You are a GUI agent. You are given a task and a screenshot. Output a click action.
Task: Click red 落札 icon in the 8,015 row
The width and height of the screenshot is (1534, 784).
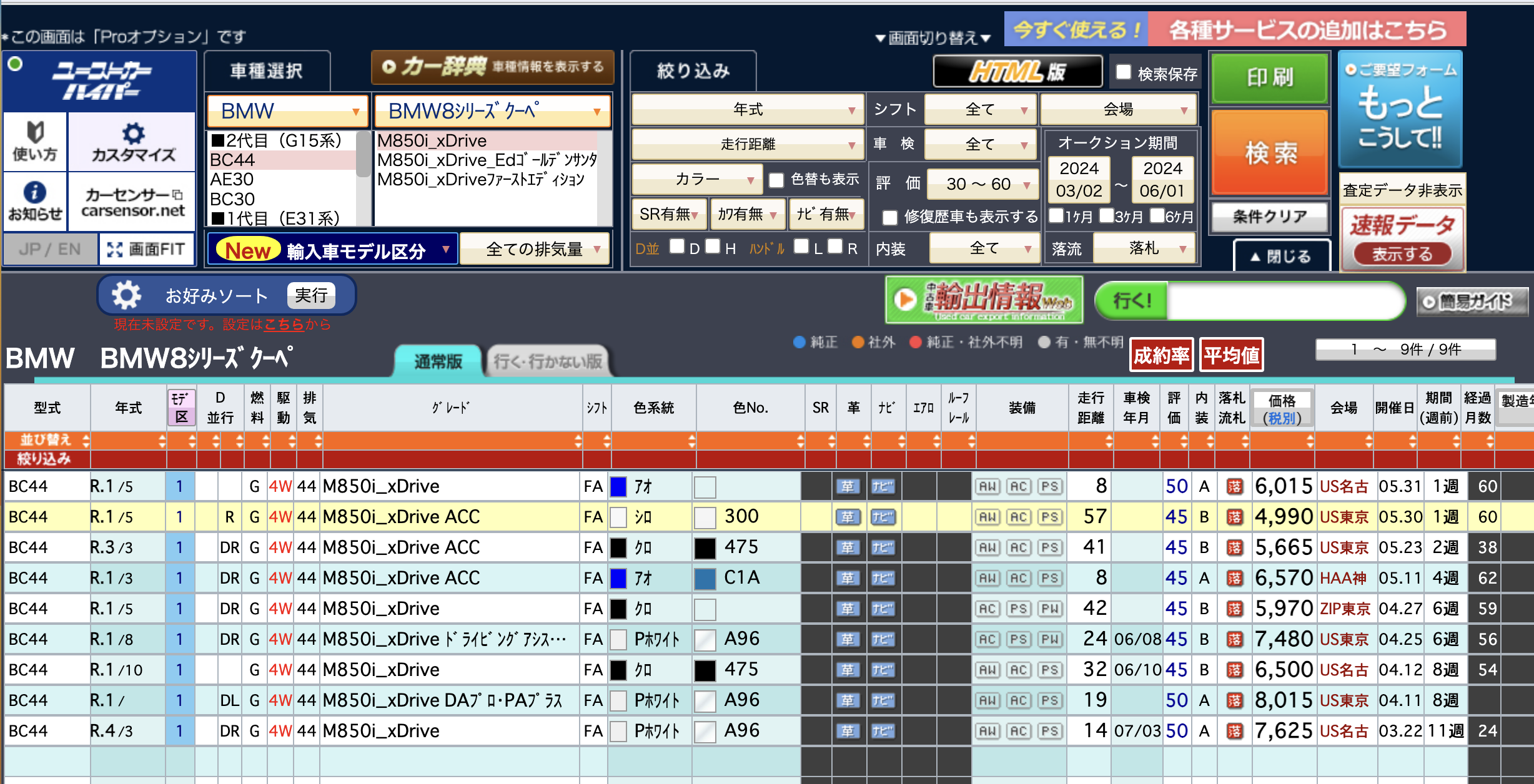pyautogui.click(x=1234, y=700)
